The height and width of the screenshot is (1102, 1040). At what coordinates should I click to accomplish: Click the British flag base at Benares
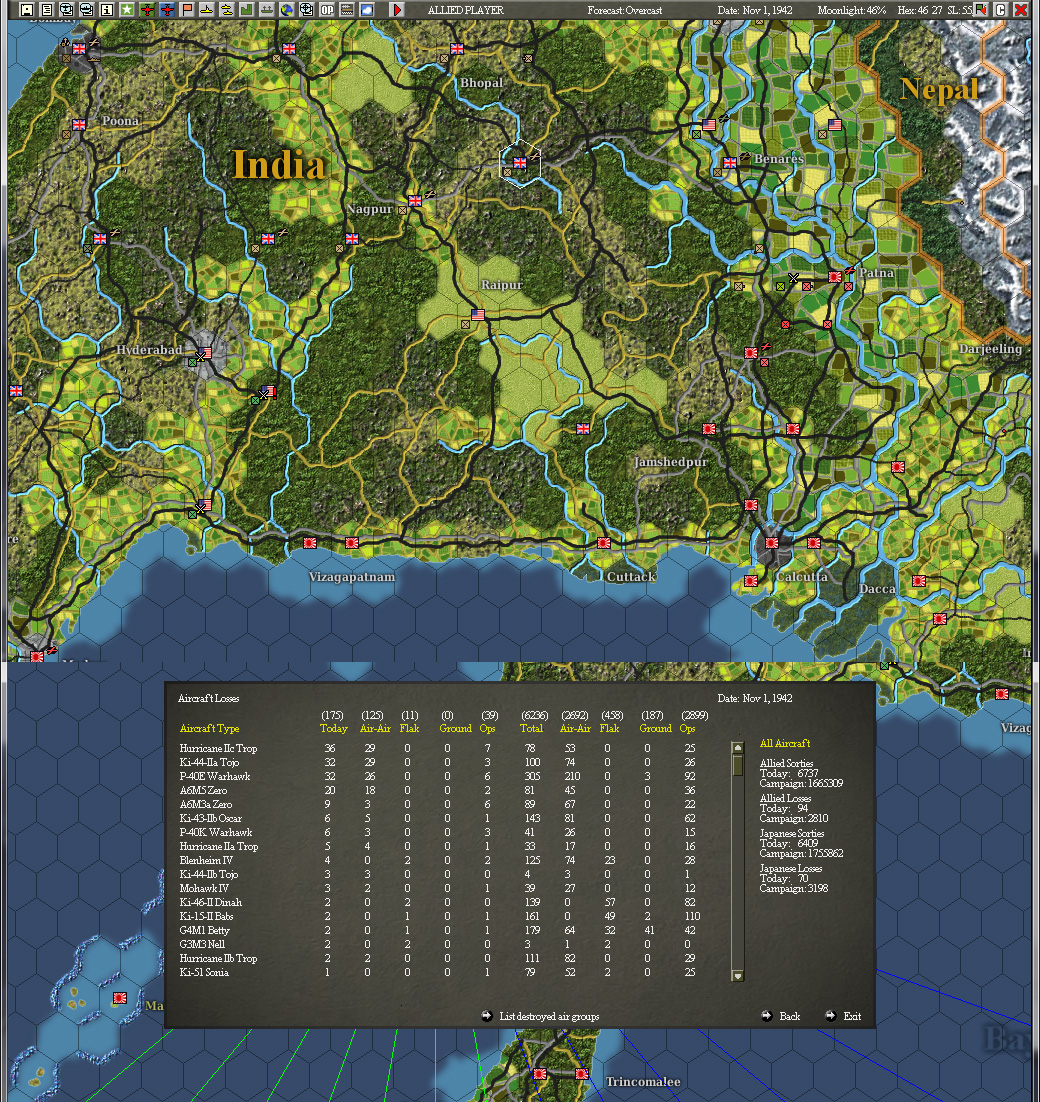[730, 163]
